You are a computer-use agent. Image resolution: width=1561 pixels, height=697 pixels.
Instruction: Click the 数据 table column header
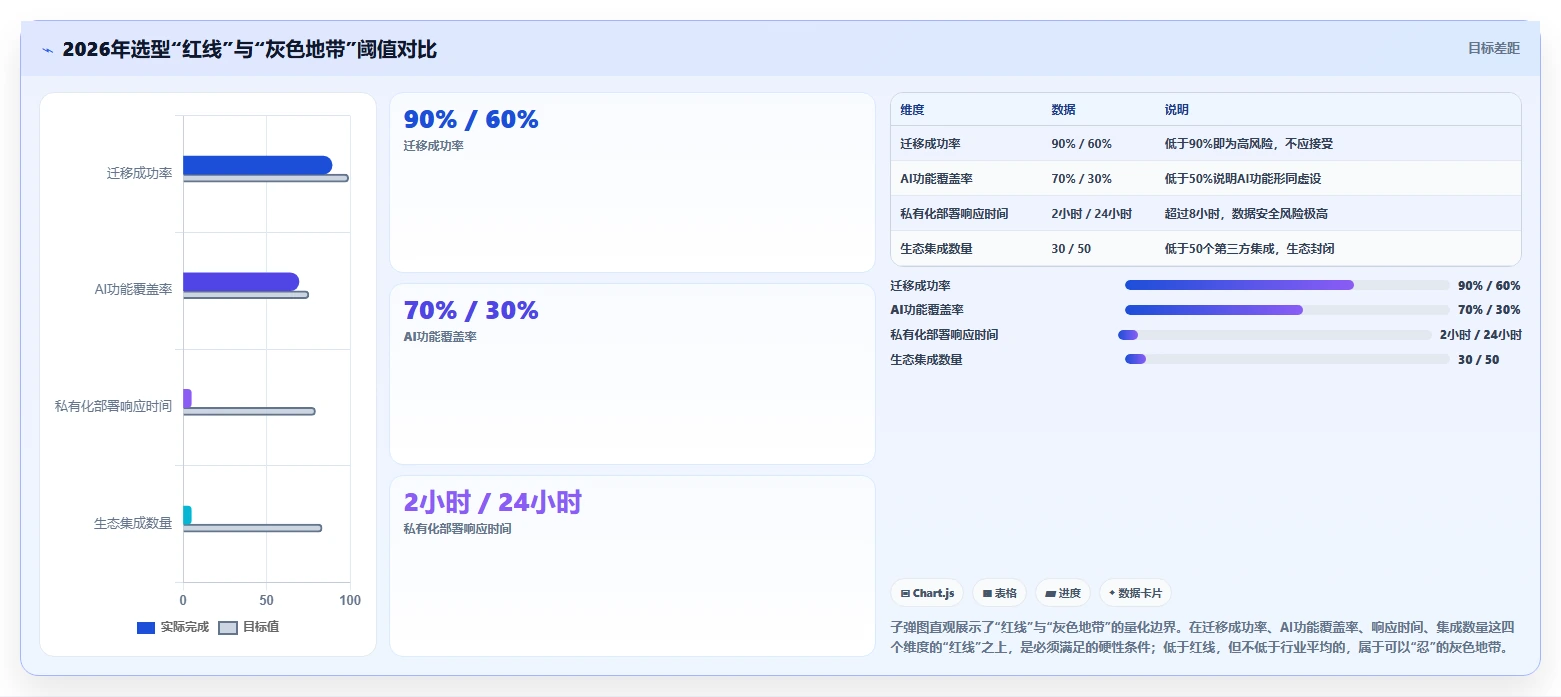point(1064,110)
